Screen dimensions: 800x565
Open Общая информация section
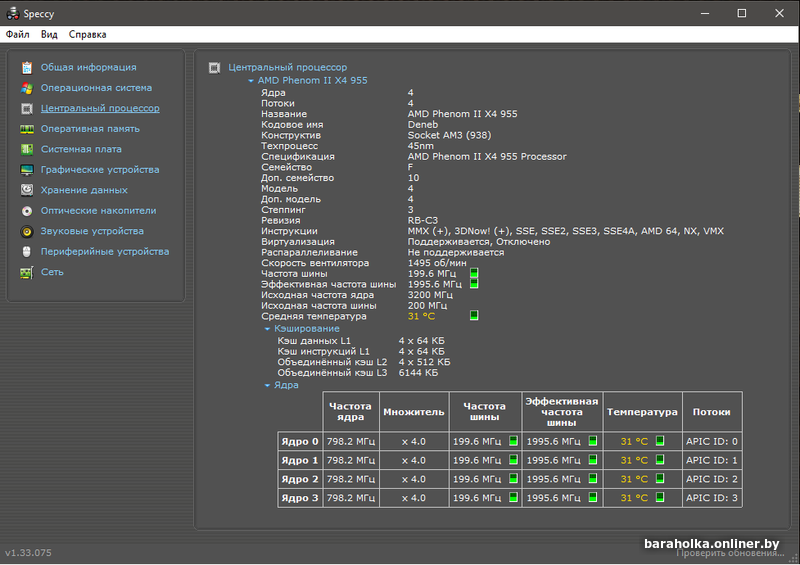pyautogui.click(x=88, y=67)
